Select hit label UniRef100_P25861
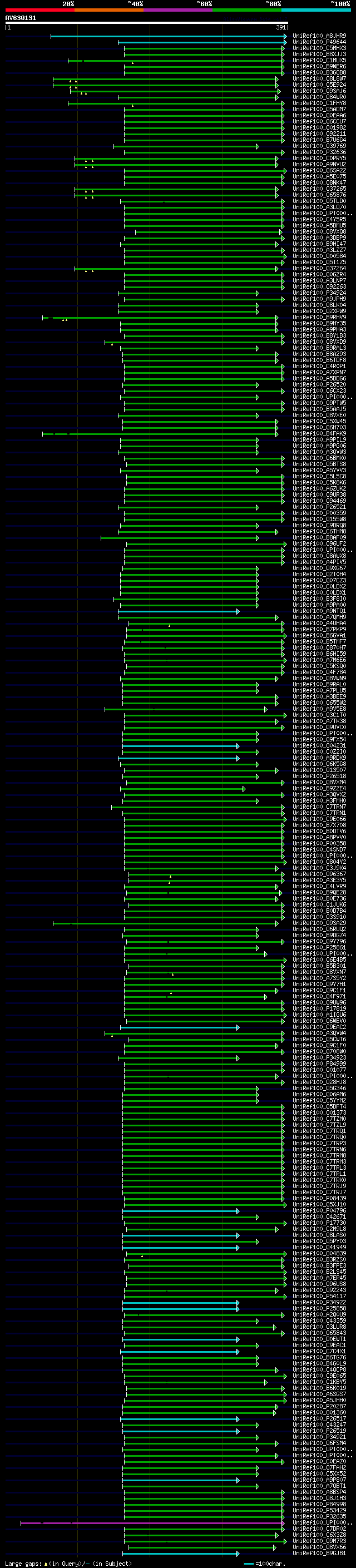 (319, 948)
